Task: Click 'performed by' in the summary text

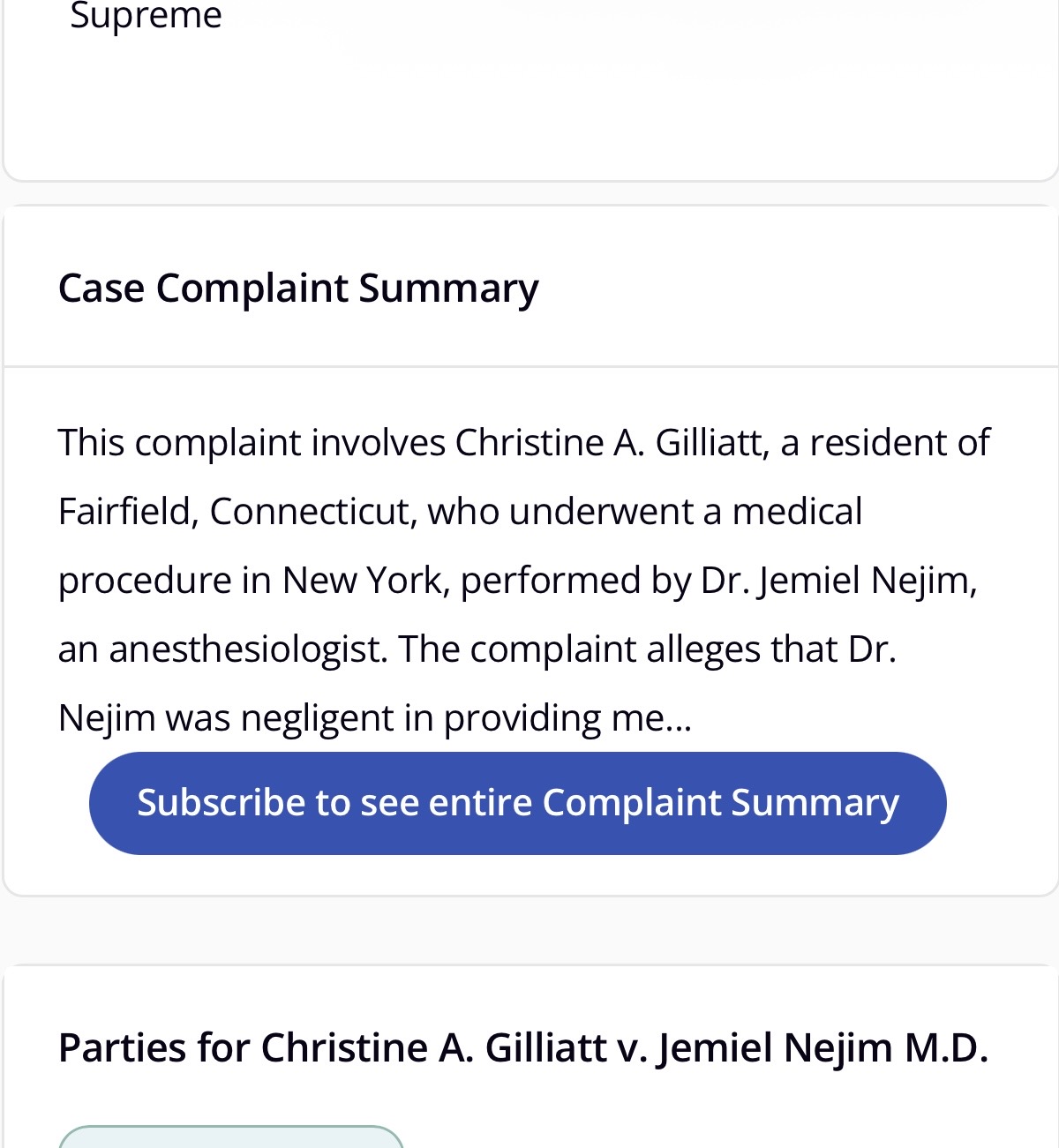Action: pyautogui.click(x=575, y=581)
